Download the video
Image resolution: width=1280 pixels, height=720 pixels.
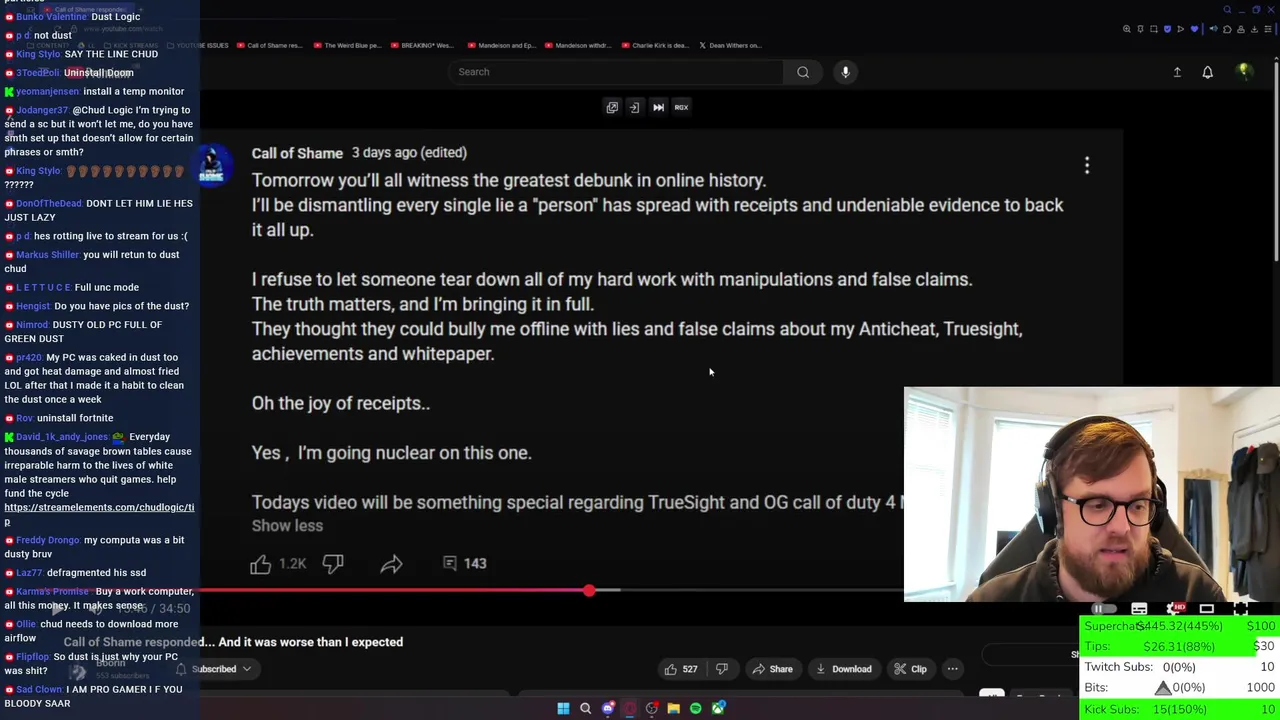click(843, 669)
